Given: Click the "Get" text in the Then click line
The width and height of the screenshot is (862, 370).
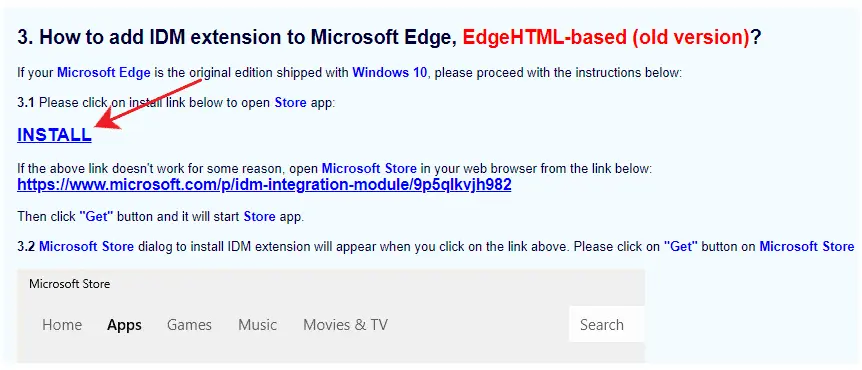Looking at the screenshot, I should (96, 217).
